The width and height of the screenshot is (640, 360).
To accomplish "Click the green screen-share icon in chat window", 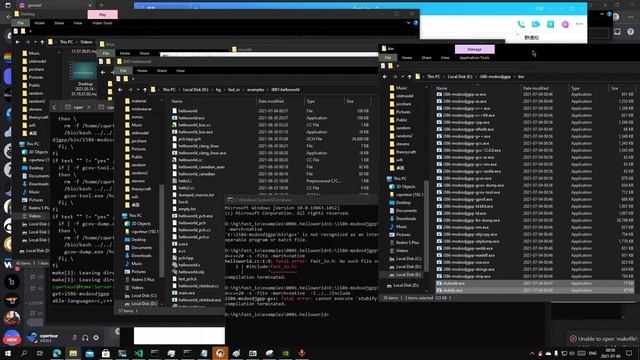I will [550, 24].
